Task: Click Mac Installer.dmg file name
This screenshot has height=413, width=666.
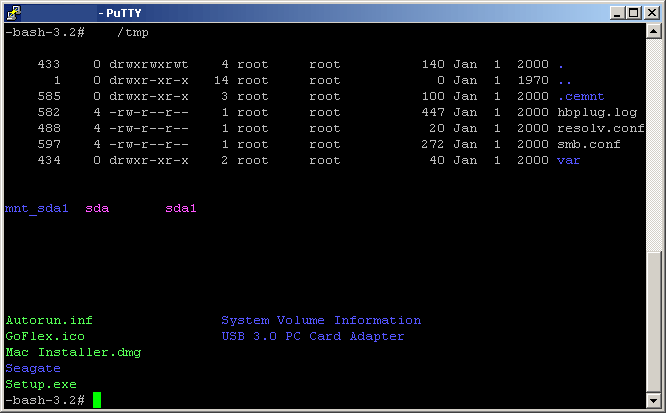Action: [73, 353]
